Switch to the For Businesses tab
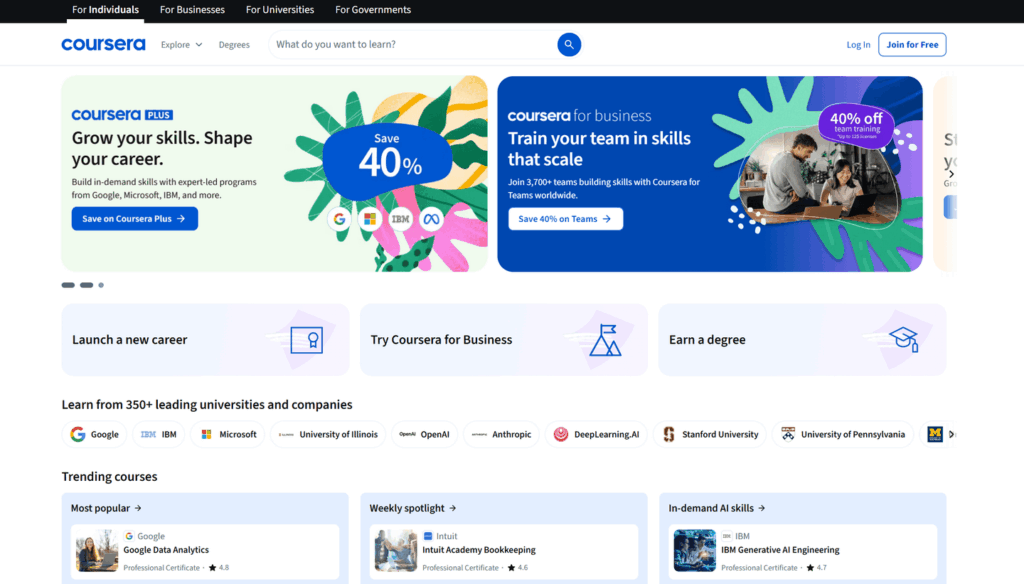The image size is (1024, 584). click(192, 10)
